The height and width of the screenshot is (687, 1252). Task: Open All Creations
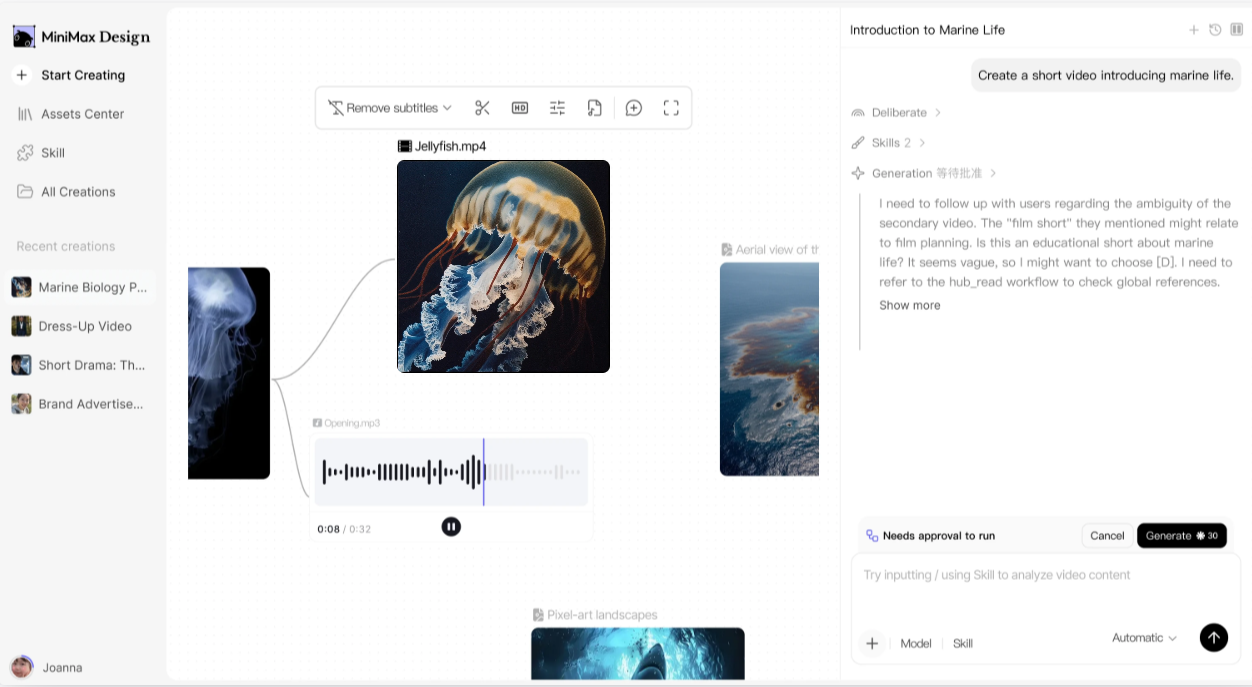66,192
